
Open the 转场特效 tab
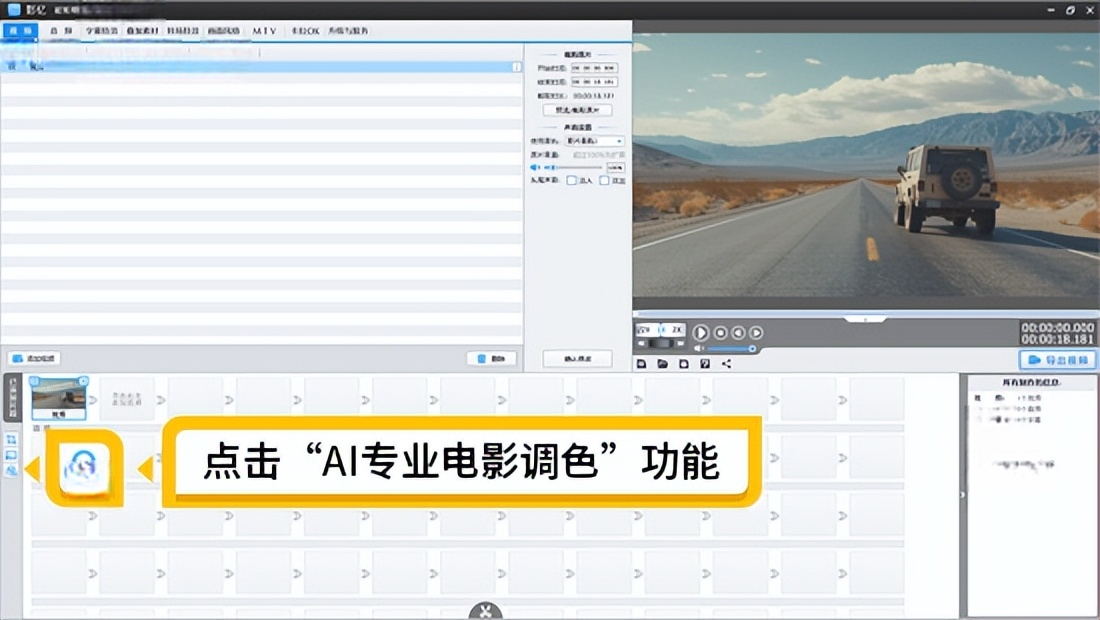point(182,31)
